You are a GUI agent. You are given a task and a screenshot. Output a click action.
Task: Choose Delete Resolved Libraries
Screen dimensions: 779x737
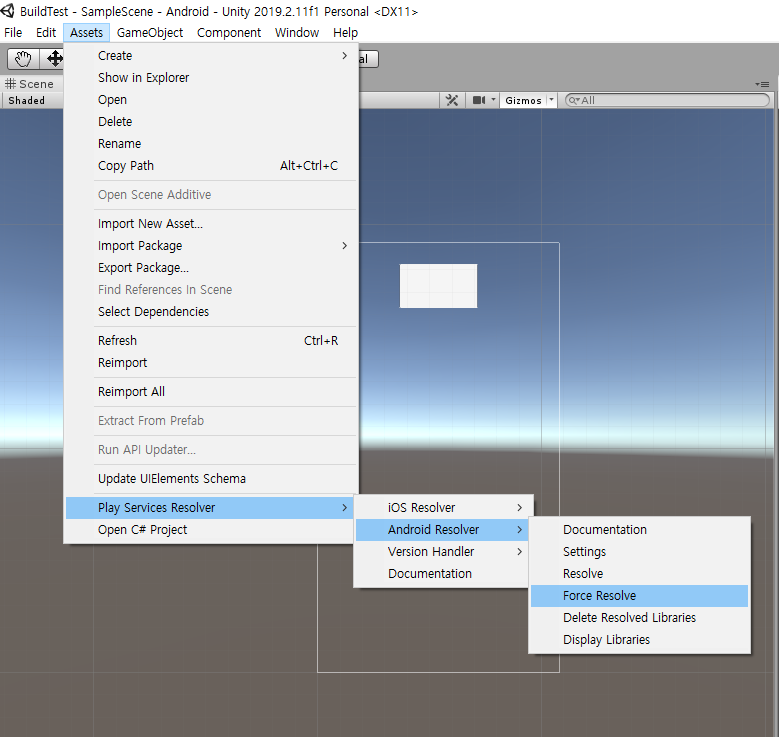click(x=639, y=618)
